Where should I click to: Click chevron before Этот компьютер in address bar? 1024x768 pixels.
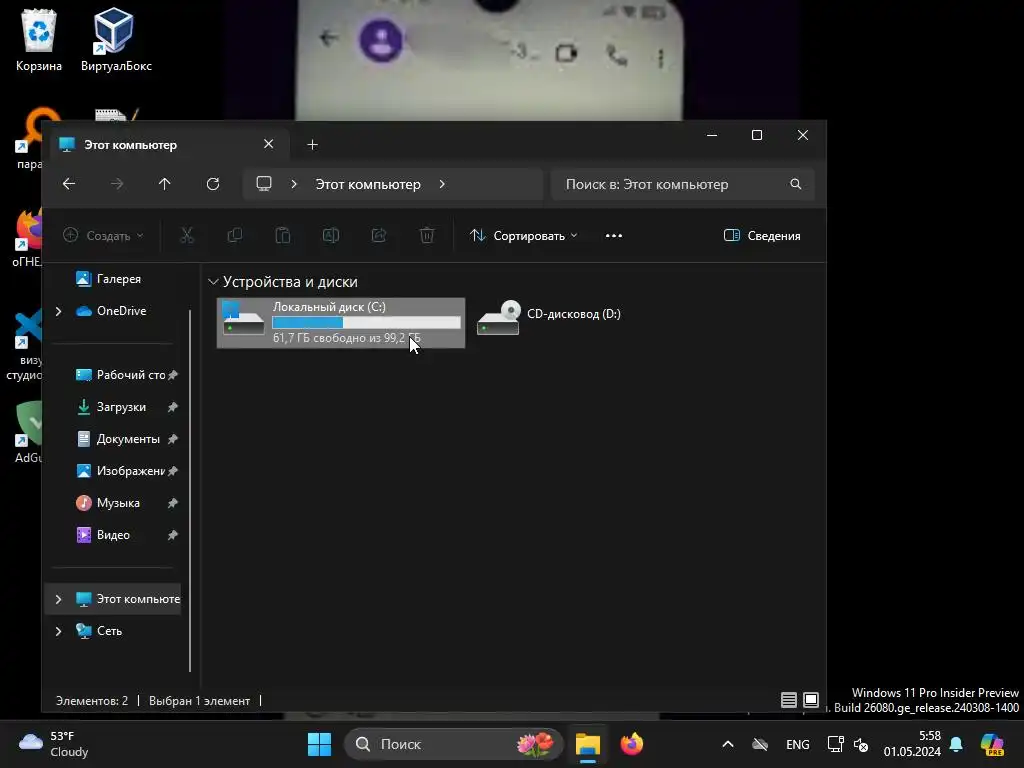[x=294, y=184]
